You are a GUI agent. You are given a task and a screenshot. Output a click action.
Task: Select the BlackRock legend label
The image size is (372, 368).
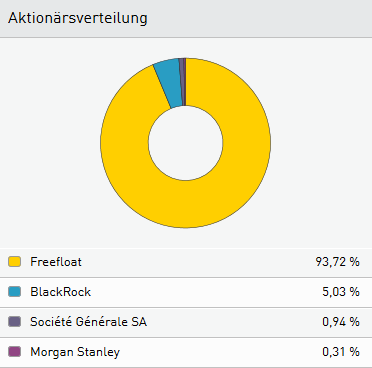60,292
